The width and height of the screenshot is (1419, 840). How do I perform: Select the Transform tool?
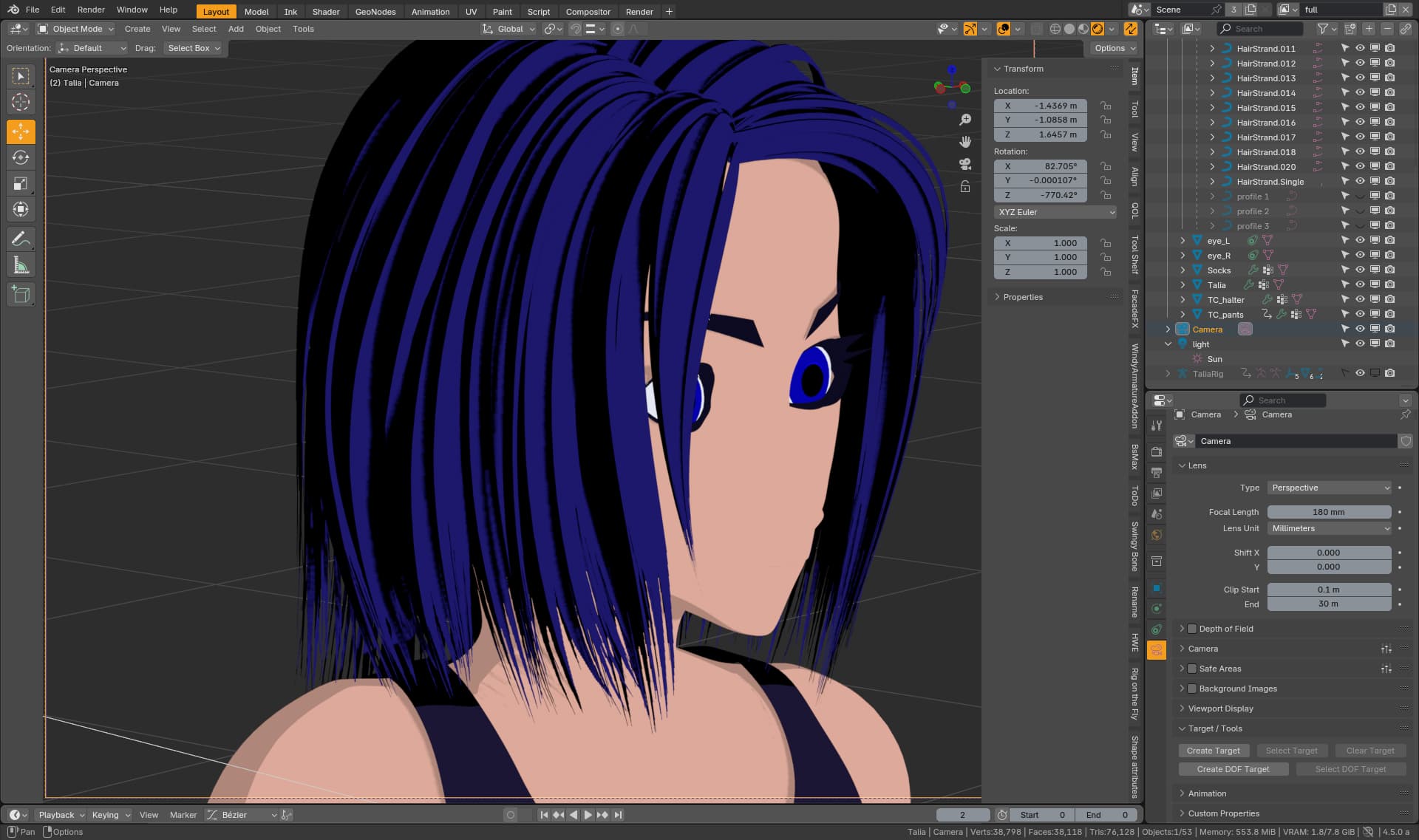coord(21,209)
